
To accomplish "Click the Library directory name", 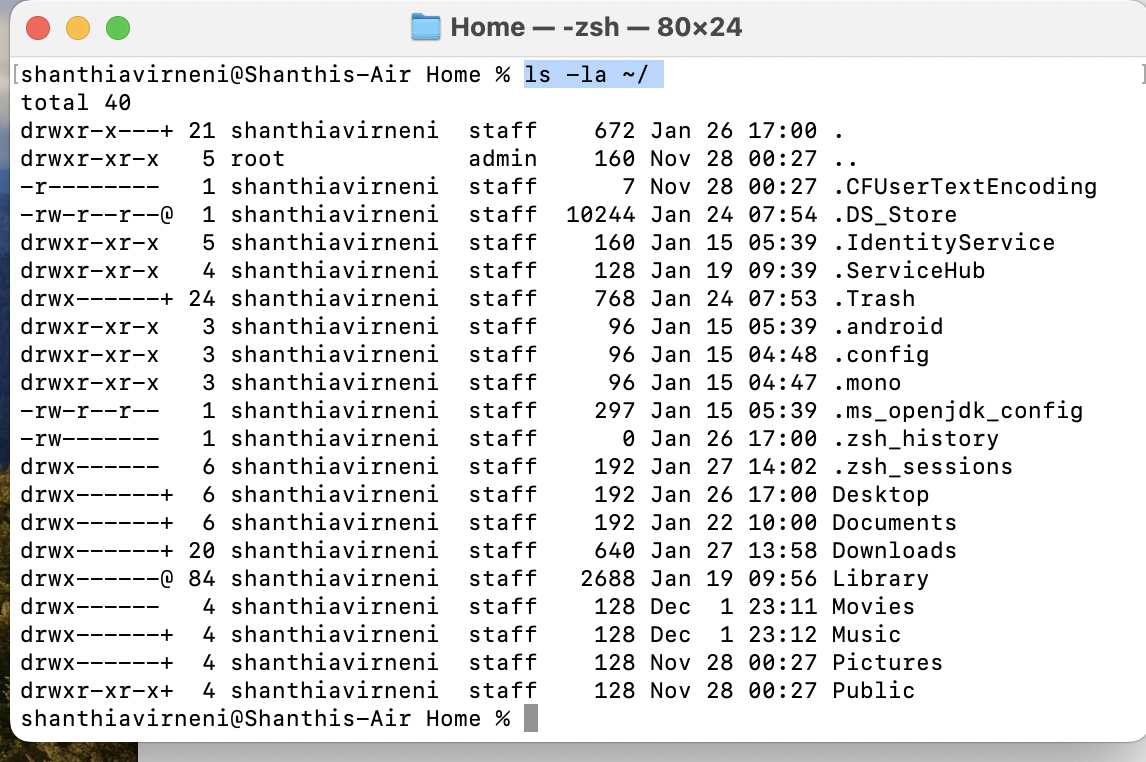I will (x=881, y=579).
